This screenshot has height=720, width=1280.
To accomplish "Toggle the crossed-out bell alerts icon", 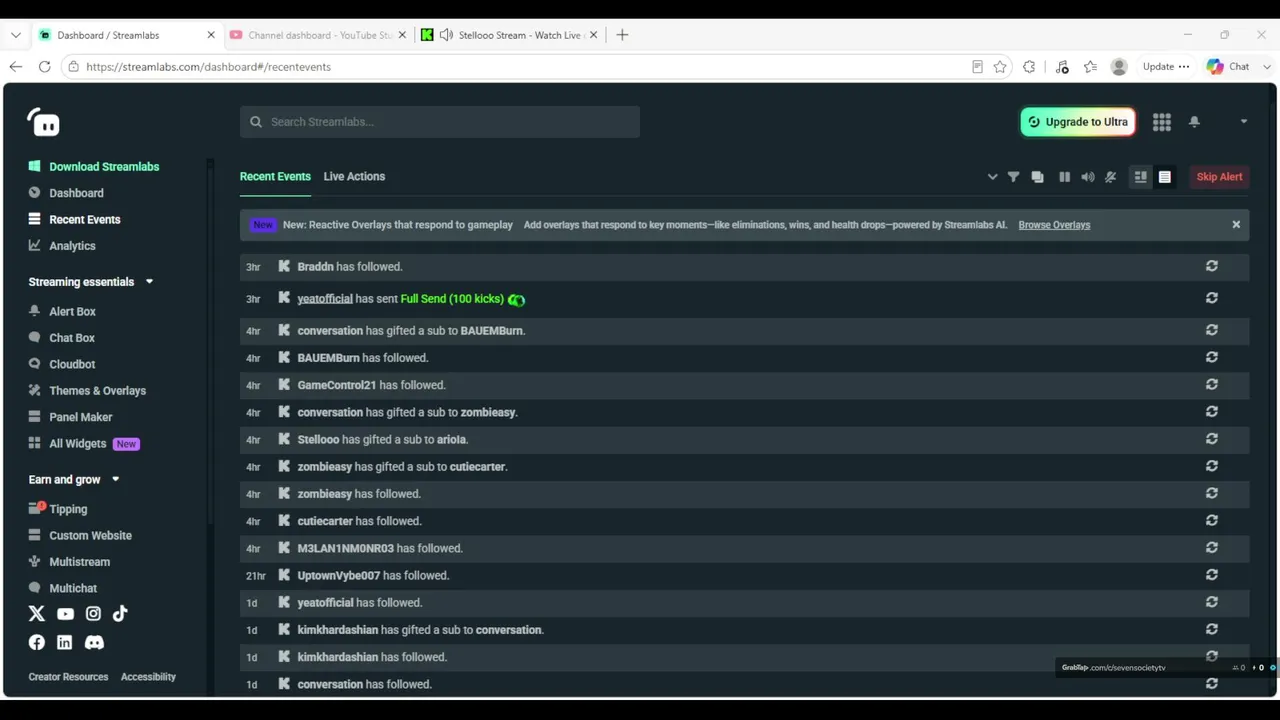I will tap(1110, 177).
